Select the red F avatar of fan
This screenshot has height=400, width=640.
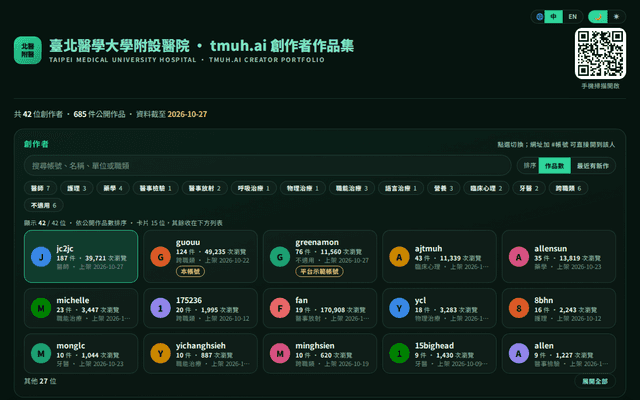tap(280, 308)
